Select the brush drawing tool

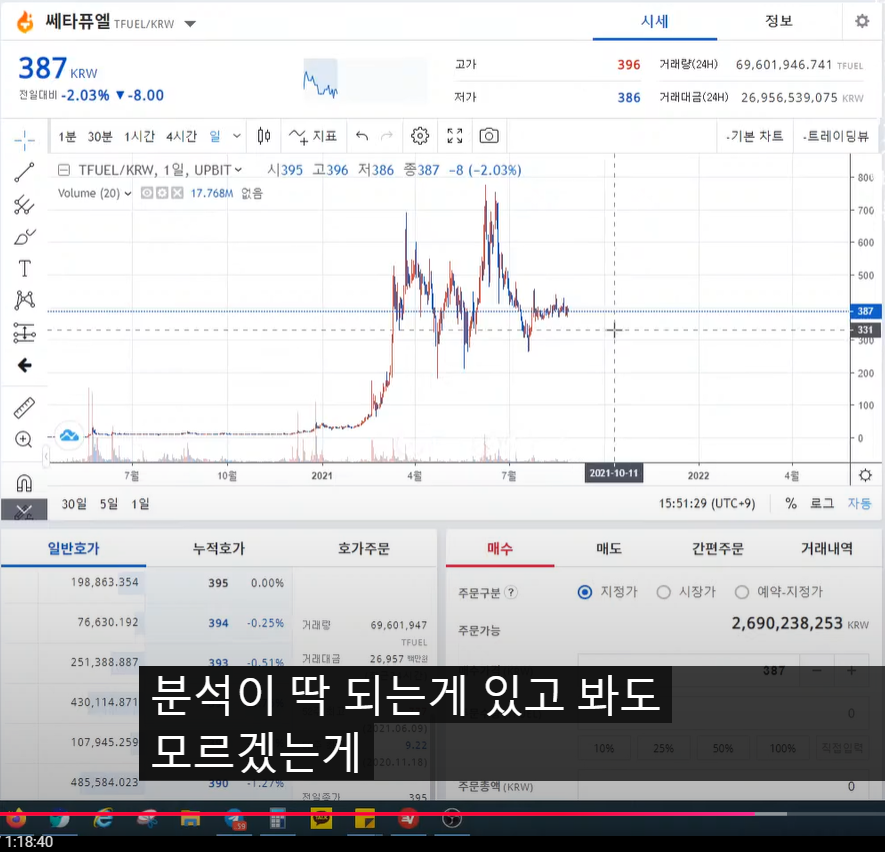[24, 237]
